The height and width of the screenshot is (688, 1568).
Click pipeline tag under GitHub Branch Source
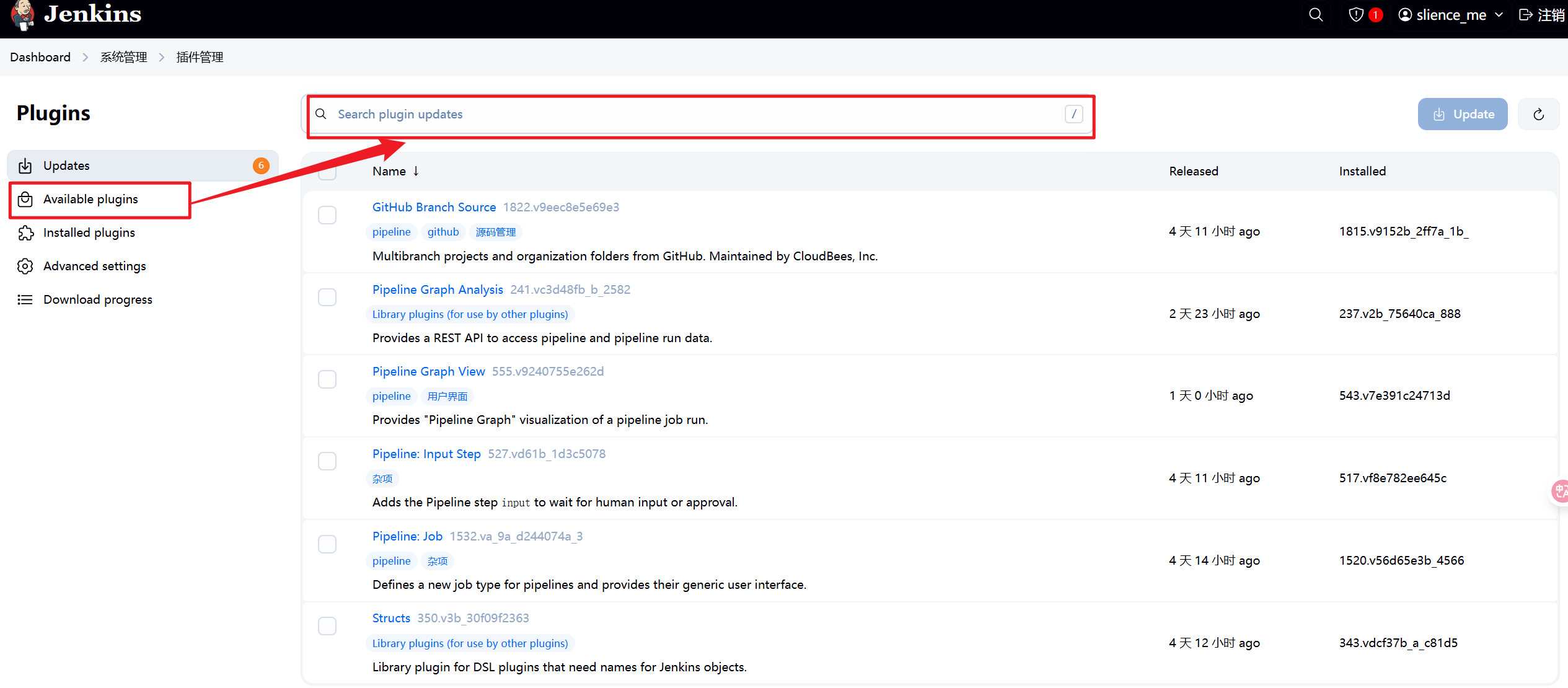click(391, 232)
